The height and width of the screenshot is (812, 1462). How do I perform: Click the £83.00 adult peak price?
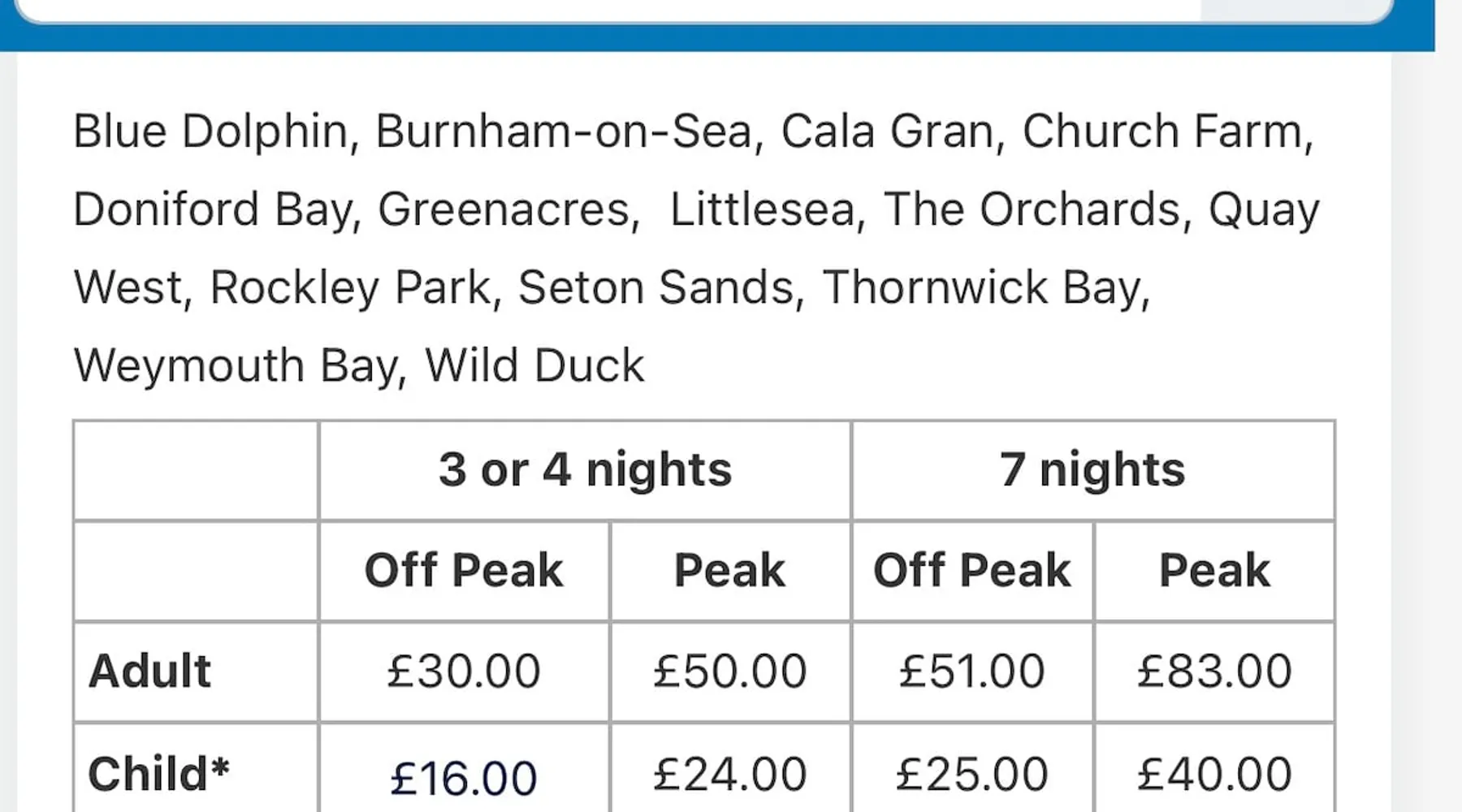[x=1213, y=672]
